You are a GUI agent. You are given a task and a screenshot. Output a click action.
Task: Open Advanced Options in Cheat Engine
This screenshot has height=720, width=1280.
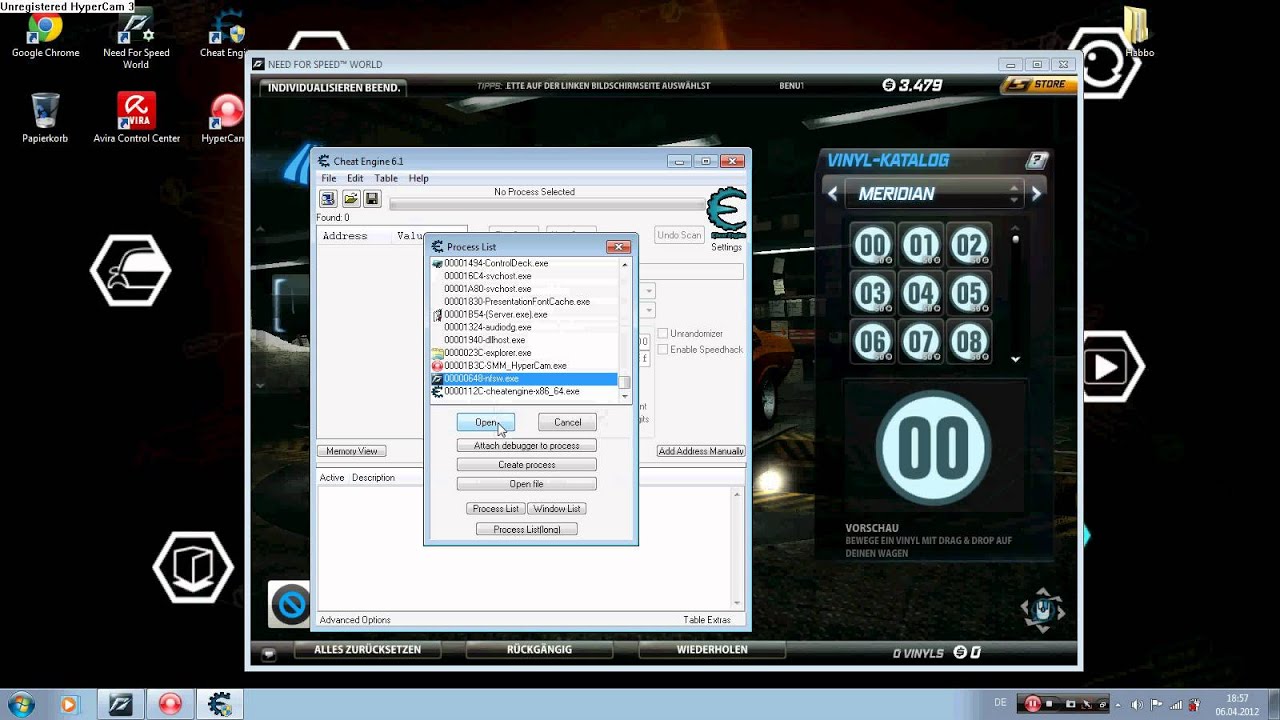[x=355, y=620]
